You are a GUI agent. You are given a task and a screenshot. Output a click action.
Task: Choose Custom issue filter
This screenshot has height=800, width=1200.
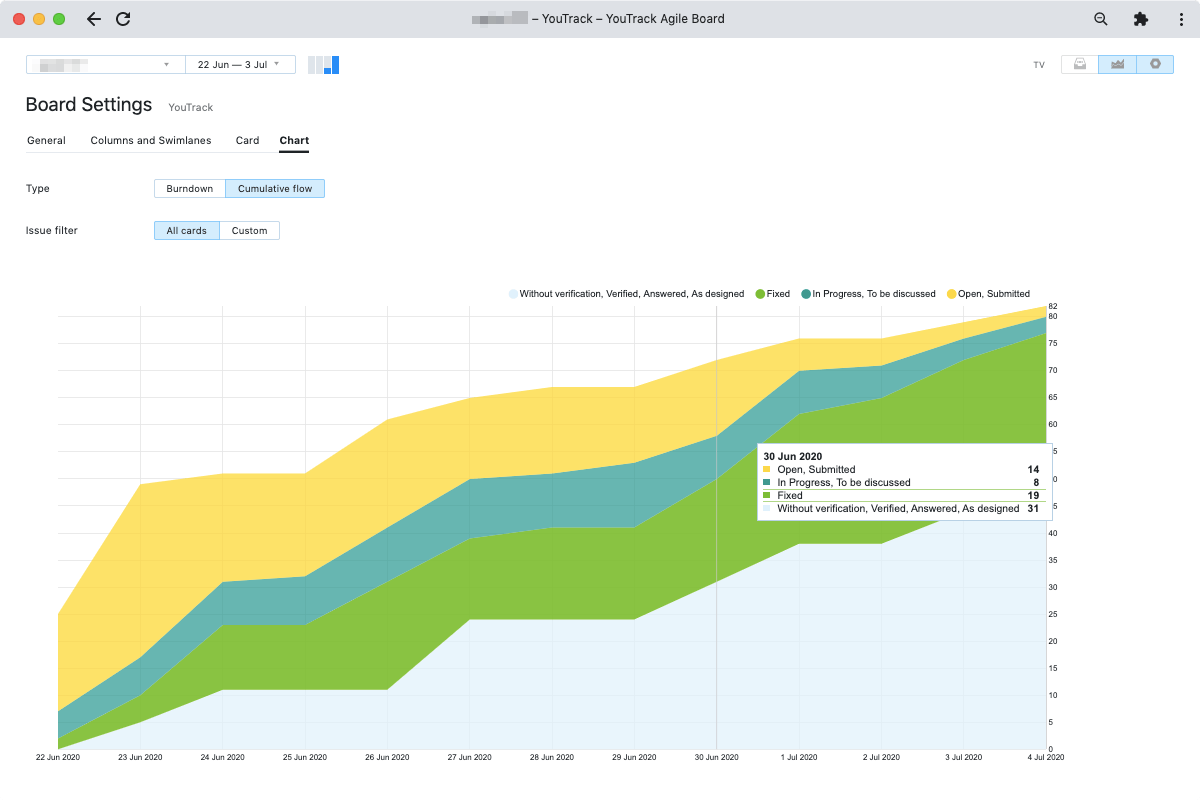pyautogui.click(x=249, y=231)
